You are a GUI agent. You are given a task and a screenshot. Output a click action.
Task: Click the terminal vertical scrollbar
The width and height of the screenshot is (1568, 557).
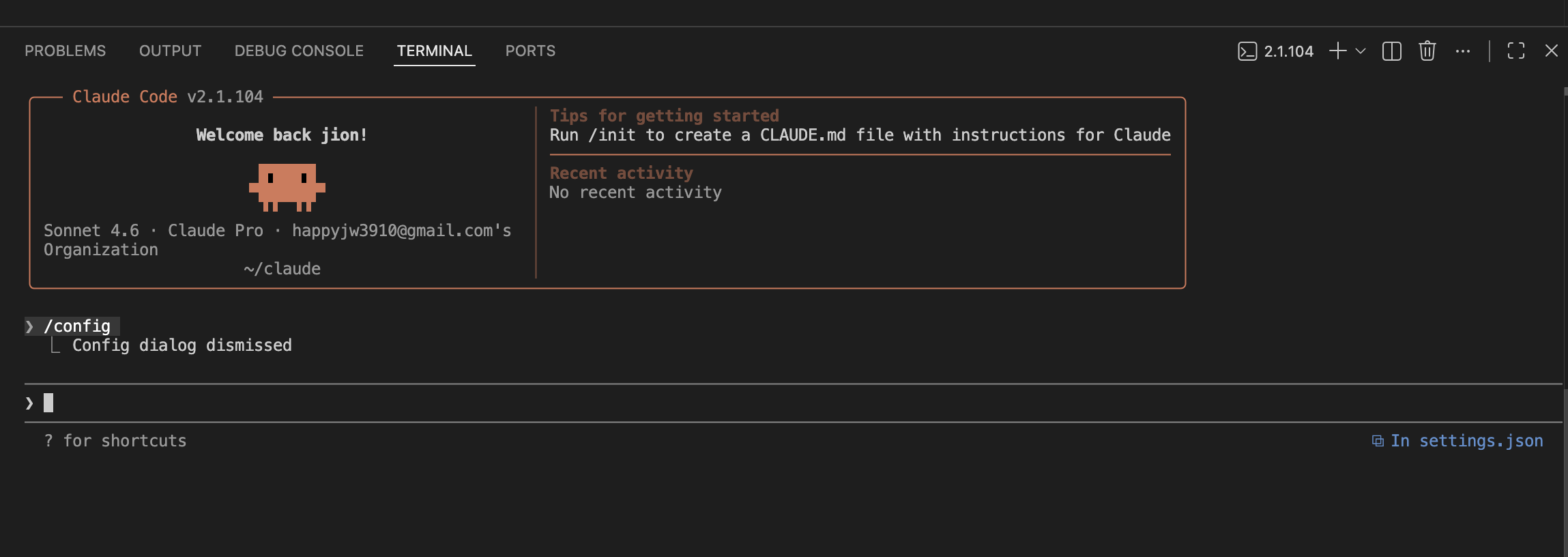[1565, 273]
